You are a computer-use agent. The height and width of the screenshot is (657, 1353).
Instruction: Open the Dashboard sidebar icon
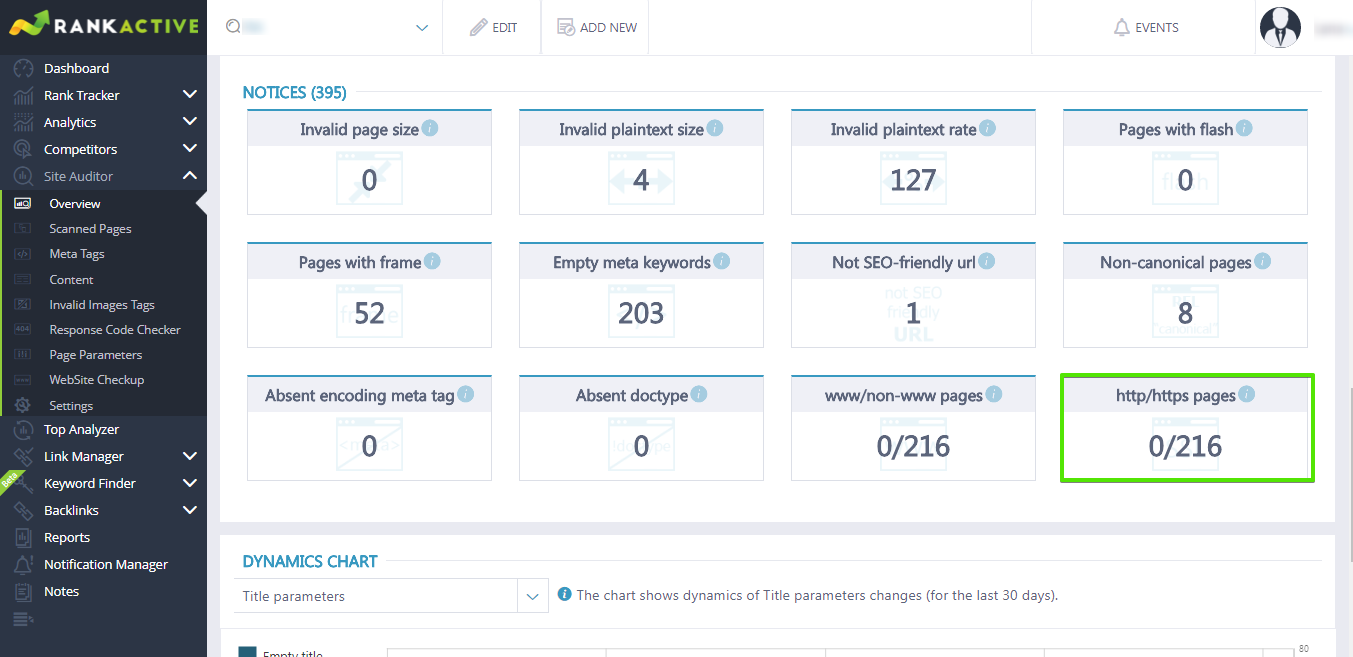23,69
